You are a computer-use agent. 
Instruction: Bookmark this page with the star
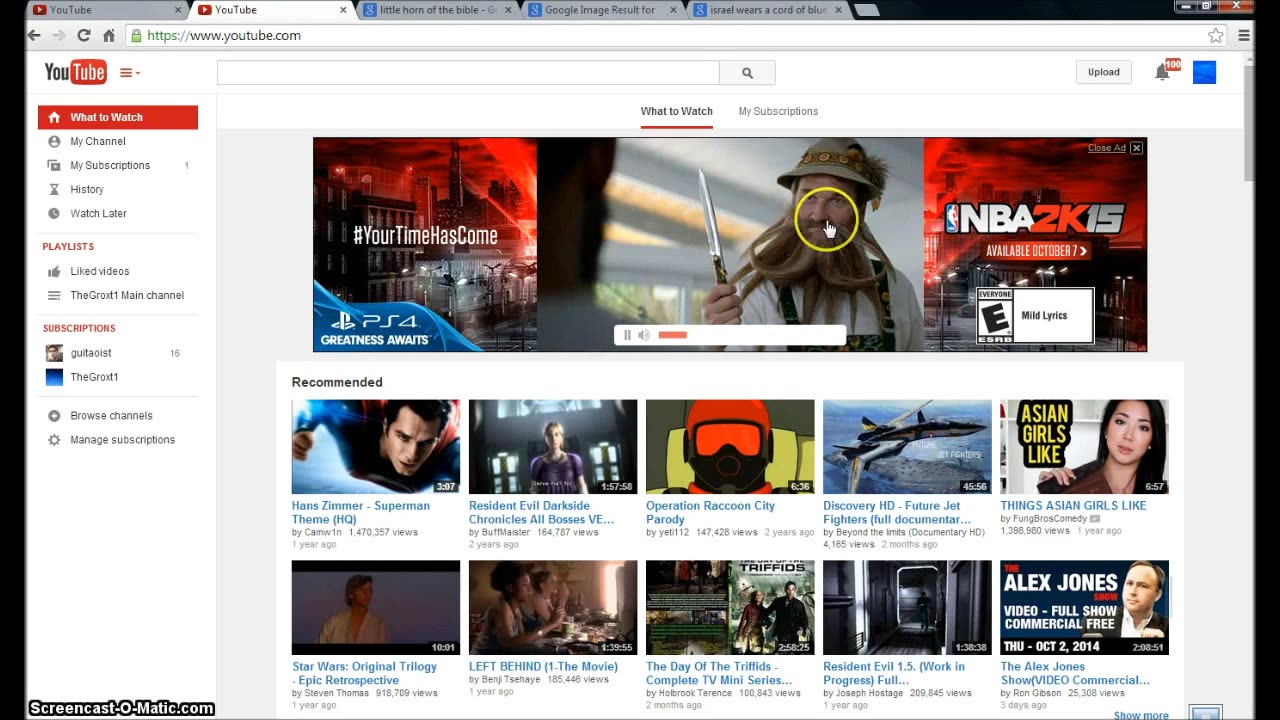(1216, 35)
